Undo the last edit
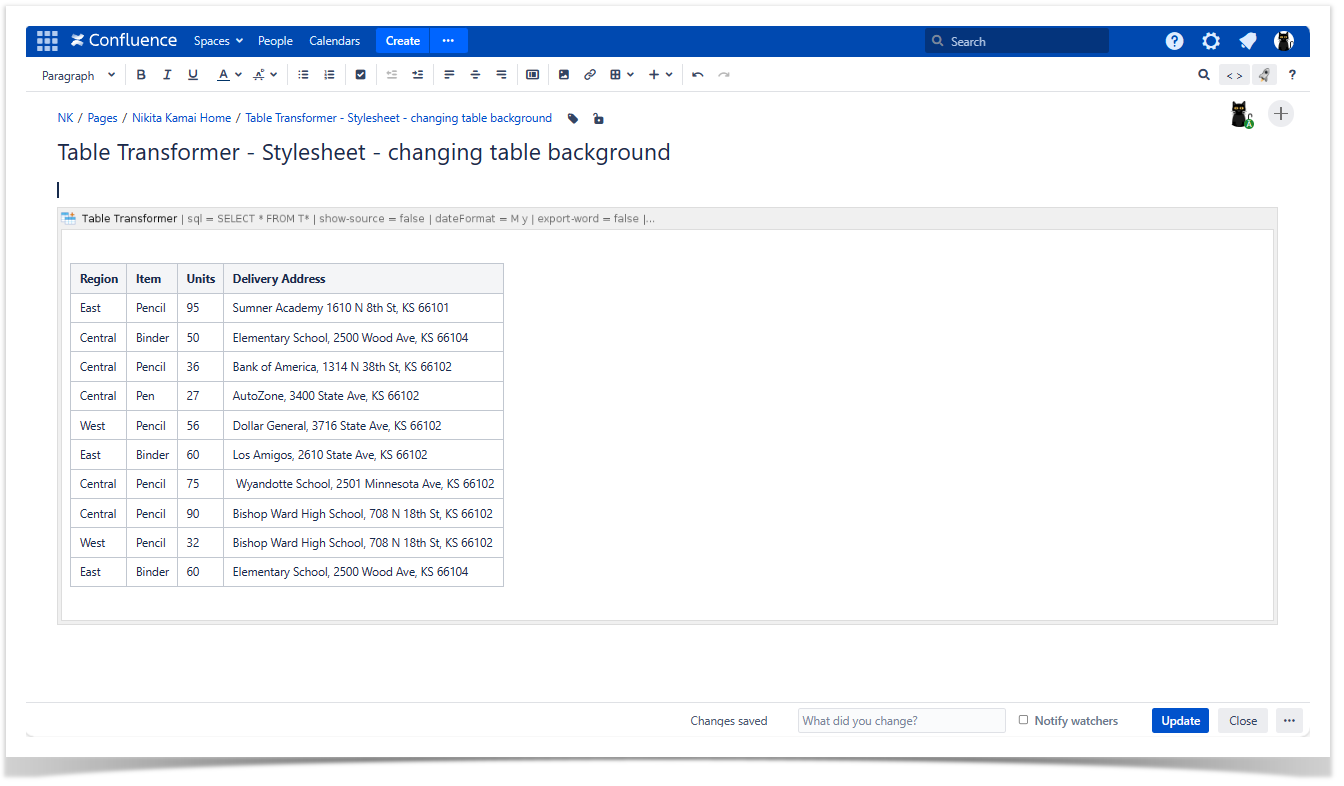The height and width of the screenshot is (786, 1344). [x=698, y=75]
